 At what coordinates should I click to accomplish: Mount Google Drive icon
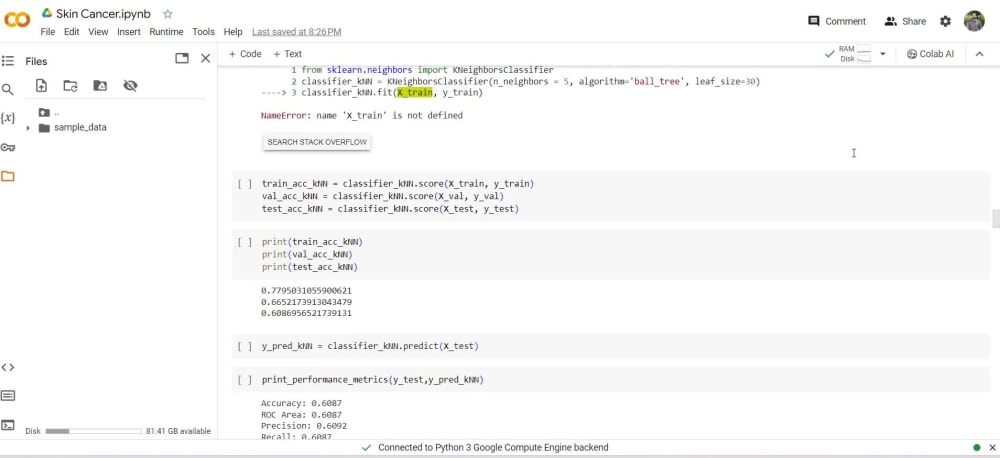[100, 85]
